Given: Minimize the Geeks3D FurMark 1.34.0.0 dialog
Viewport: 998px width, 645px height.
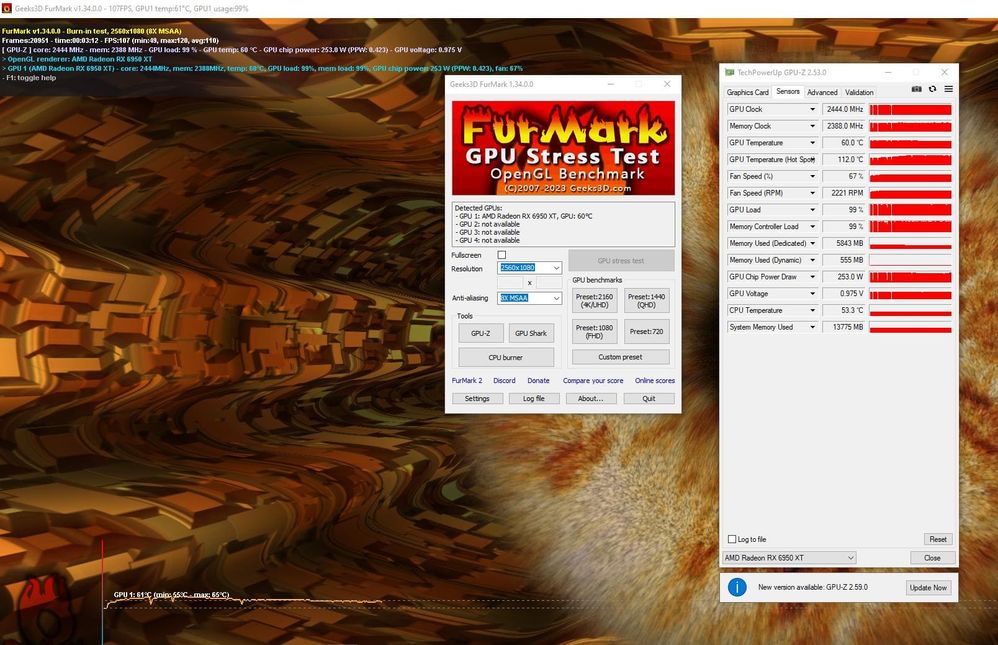Looking at the screenshot, I should pyautogui.click(x=610, y=84).
